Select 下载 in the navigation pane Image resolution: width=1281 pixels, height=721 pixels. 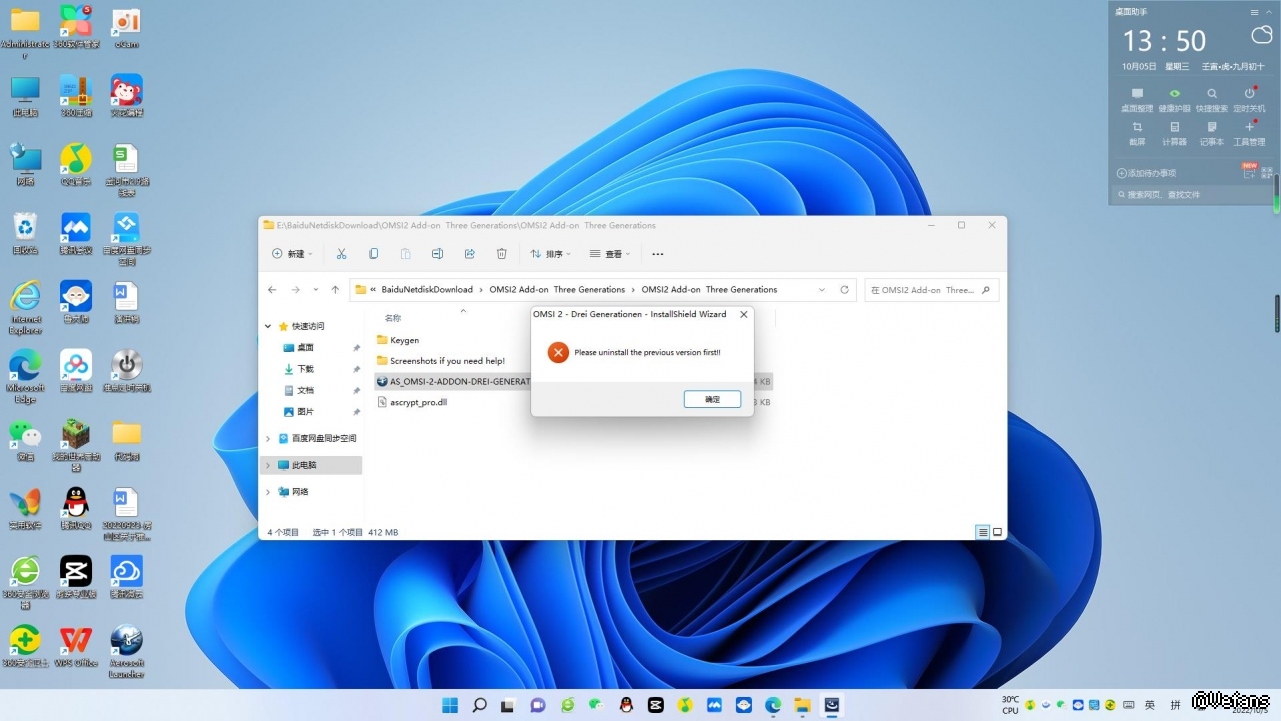click(305, 369)
